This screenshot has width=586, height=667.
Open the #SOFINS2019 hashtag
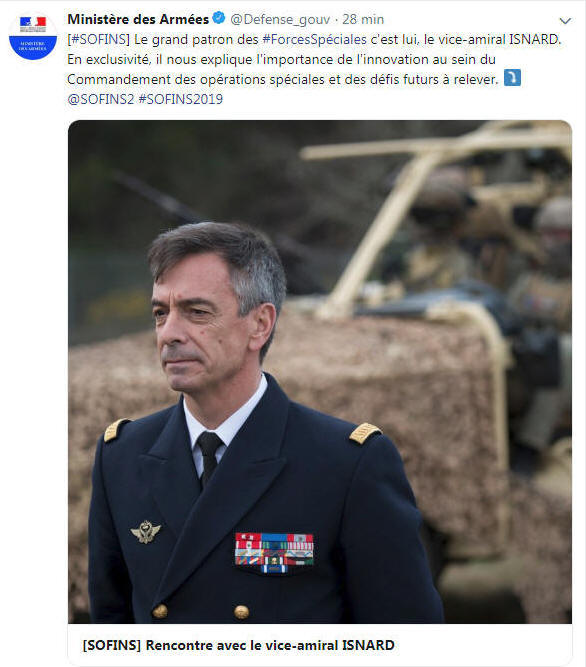coord(181,99)
